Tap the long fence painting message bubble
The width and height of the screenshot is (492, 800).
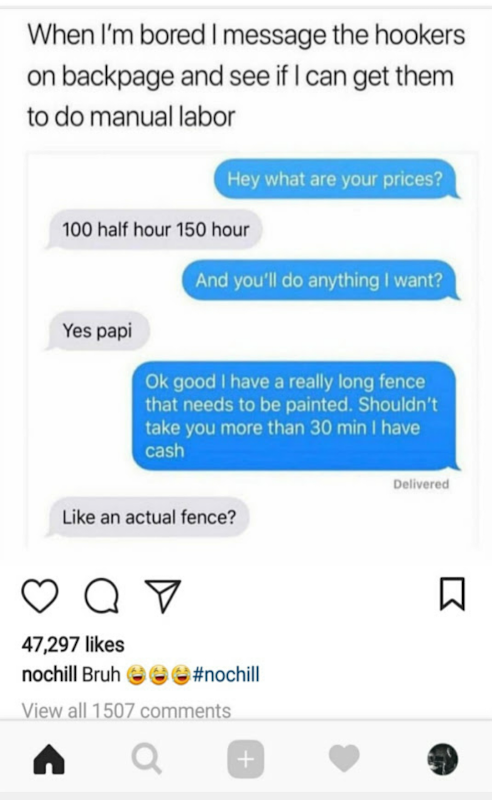point(294,416)
